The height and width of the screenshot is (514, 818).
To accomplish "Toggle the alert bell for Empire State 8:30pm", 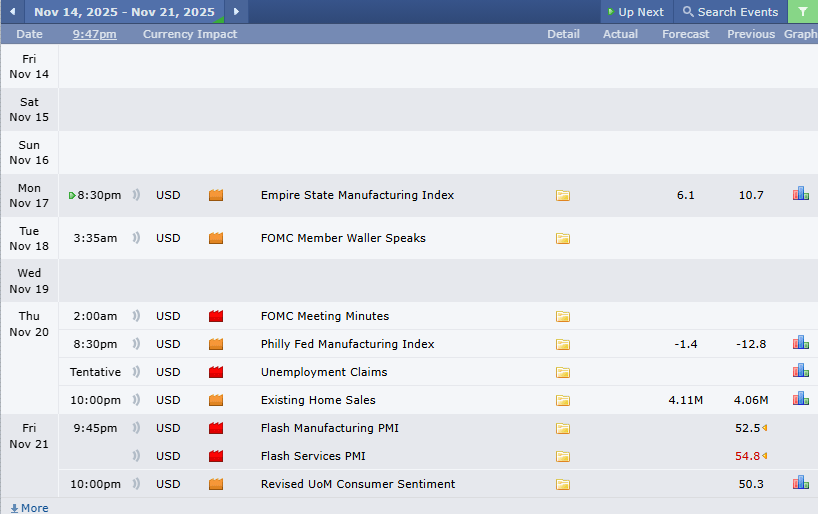I will pos(136,195).
